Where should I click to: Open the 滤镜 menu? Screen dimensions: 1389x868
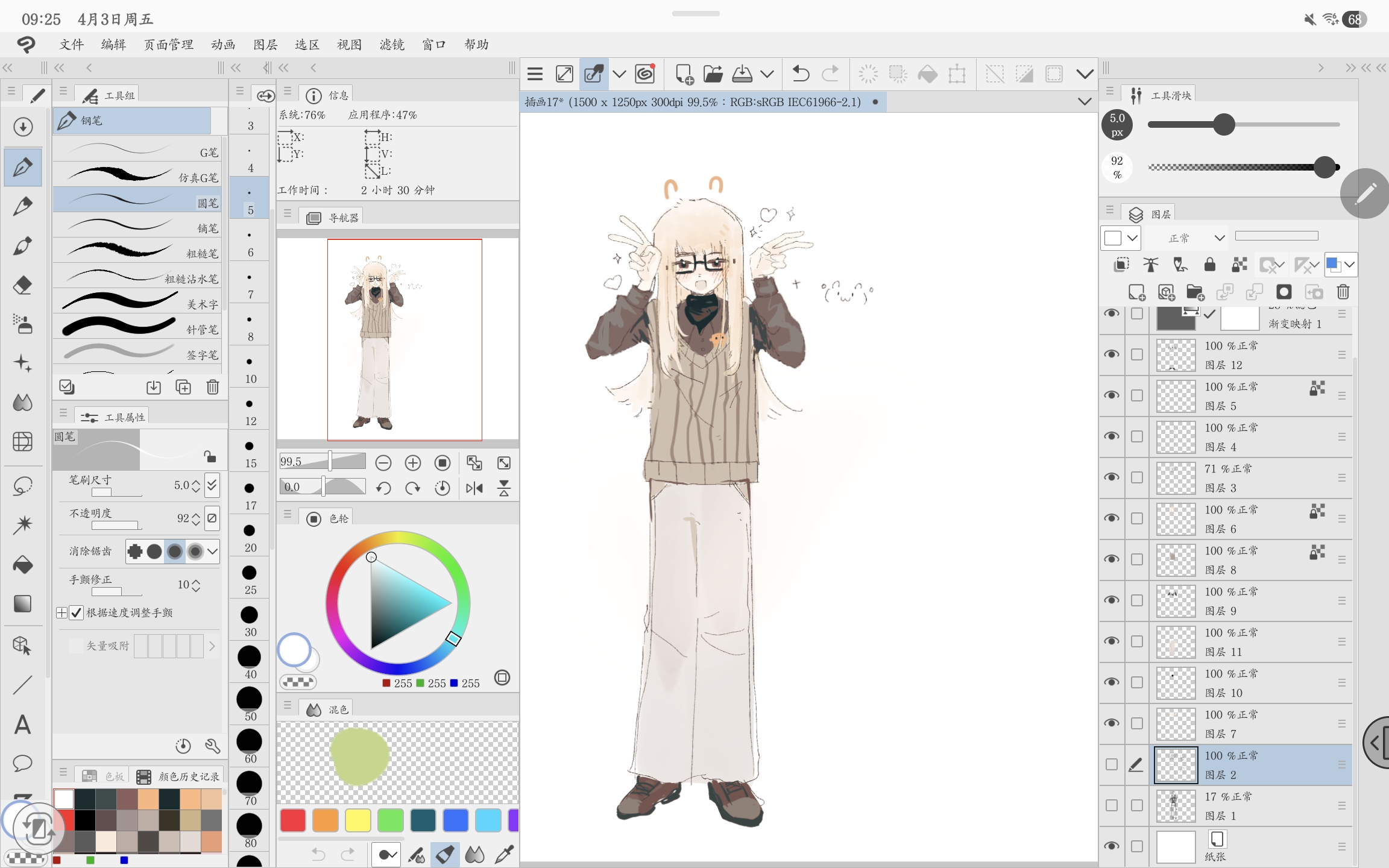392,45
